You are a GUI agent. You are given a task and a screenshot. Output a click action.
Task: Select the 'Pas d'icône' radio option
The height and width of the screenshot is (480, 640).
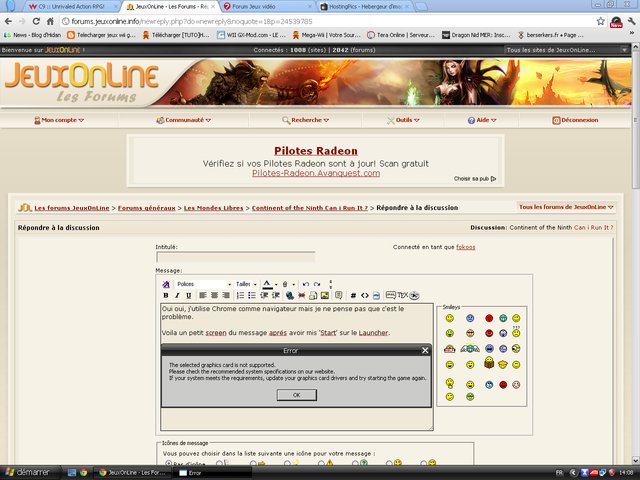click(168, 463)
